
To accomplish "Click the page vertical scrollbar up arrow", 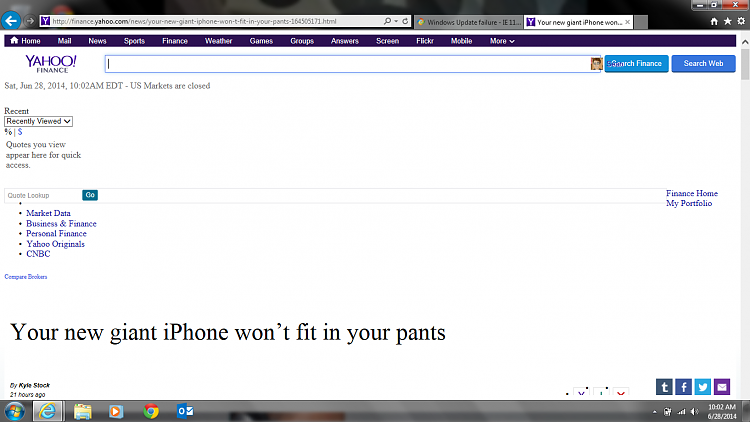I will coord(745,42).
